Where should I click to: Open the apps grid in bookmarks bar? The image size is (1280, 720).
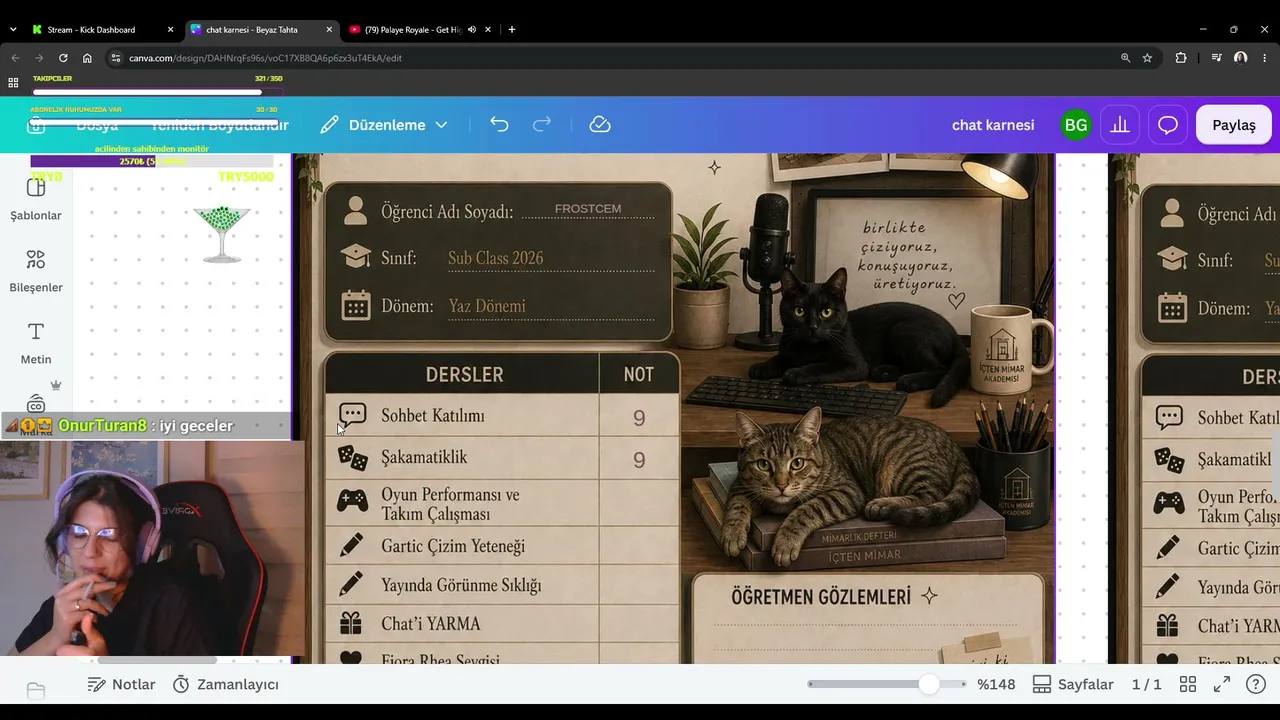coord(13,82)
